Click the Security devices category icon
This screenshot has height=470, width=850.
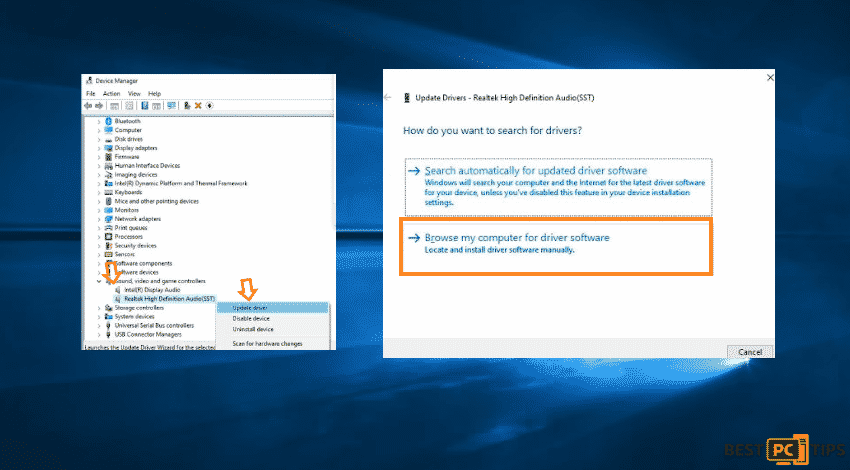click(108, 246)
